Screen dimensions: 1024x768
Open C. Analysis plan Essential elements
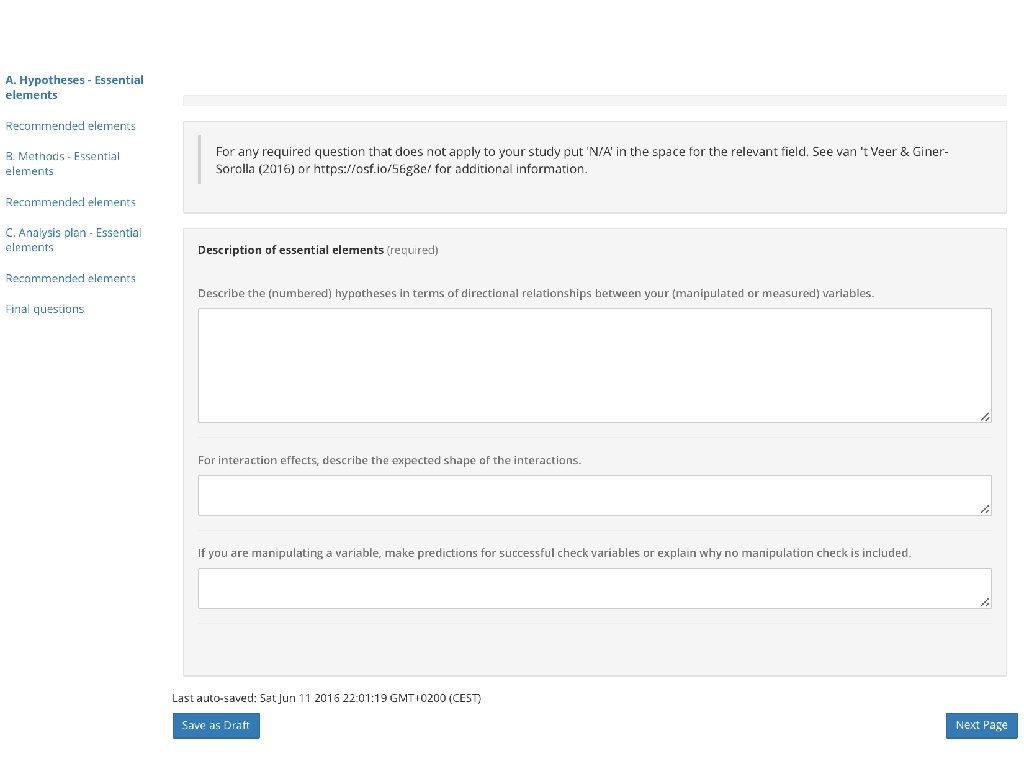(73, 240)
